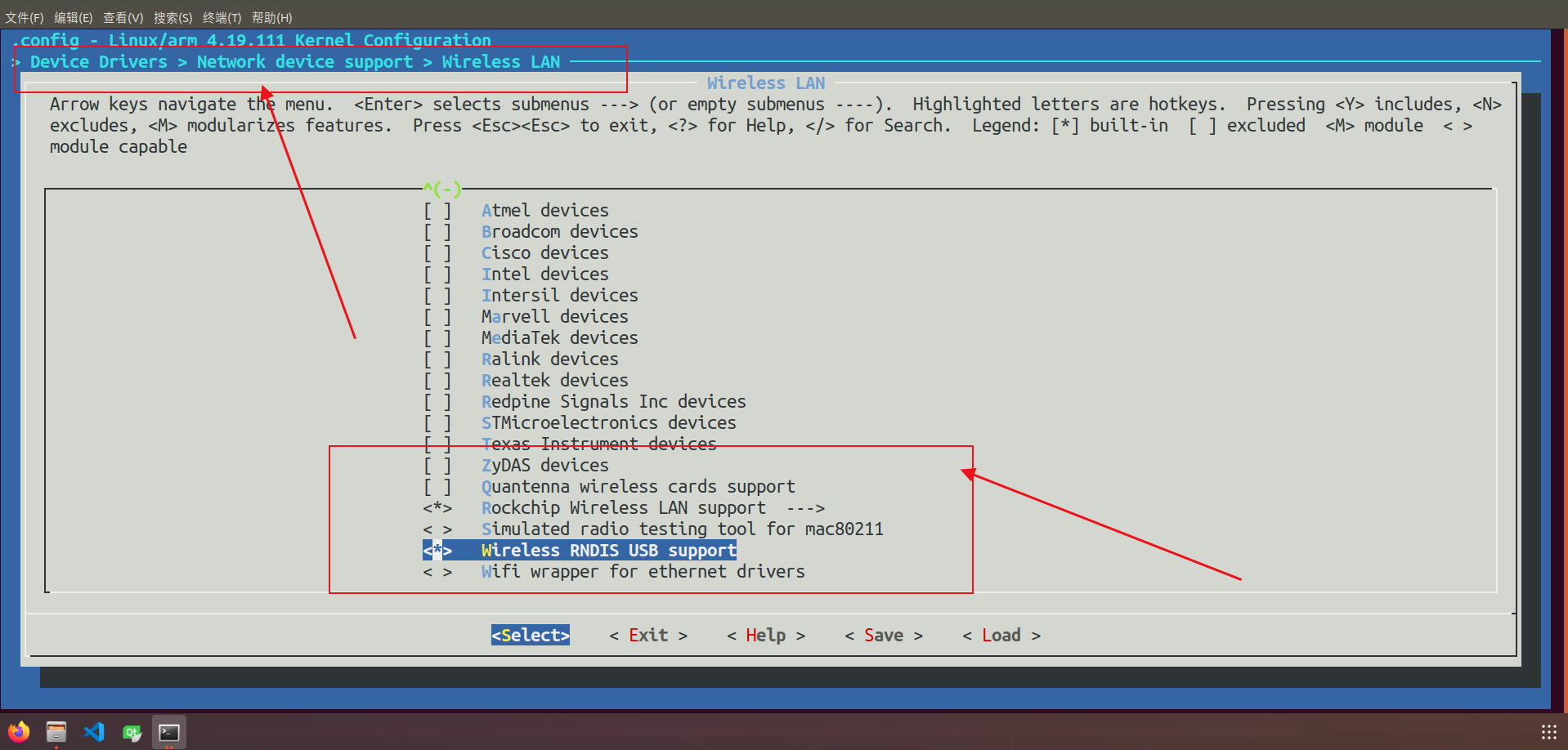Toggle Intel devices checkbox

tap(437, 275)
